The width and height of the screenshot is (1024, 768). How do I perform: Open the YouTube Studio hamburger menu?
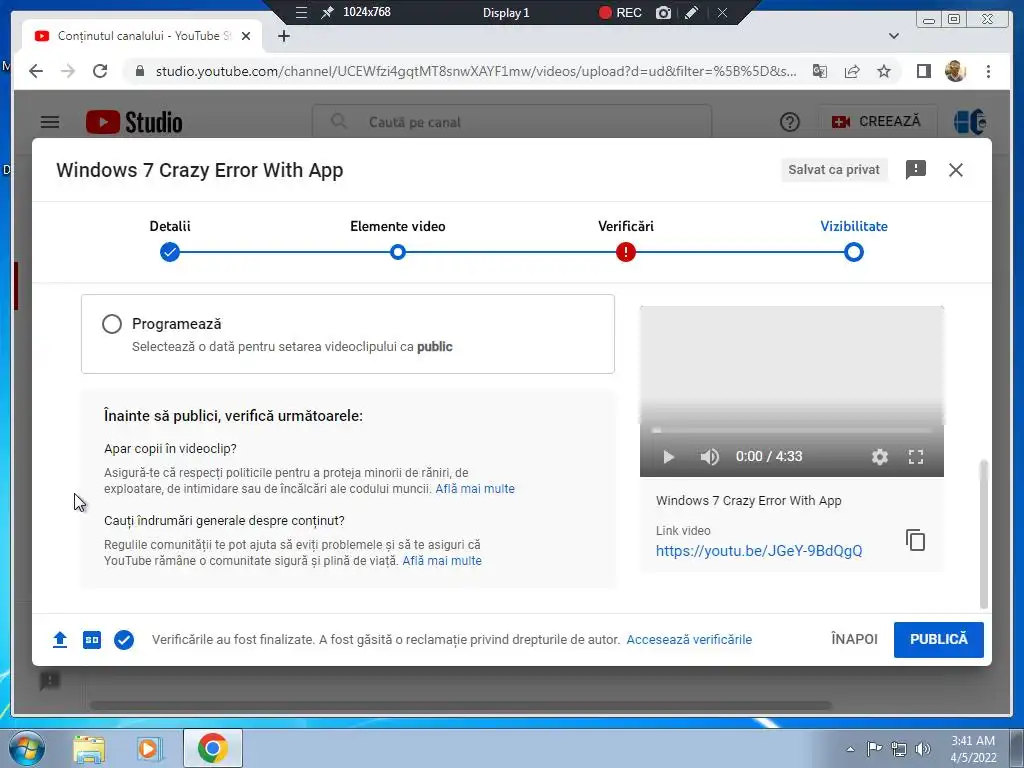50,122
